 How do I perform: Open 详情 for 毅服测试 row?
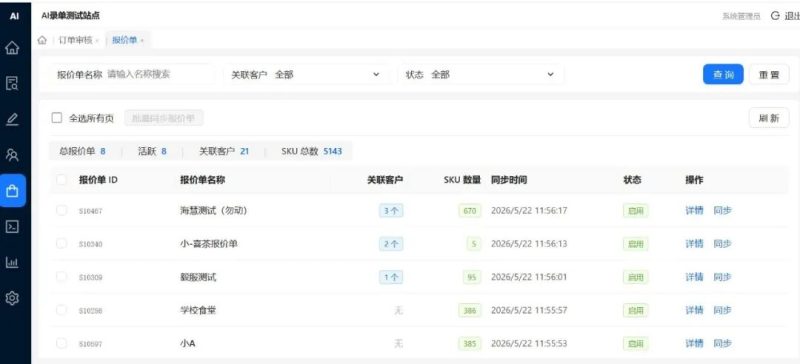pyautogui.click(x=694, y=277)
